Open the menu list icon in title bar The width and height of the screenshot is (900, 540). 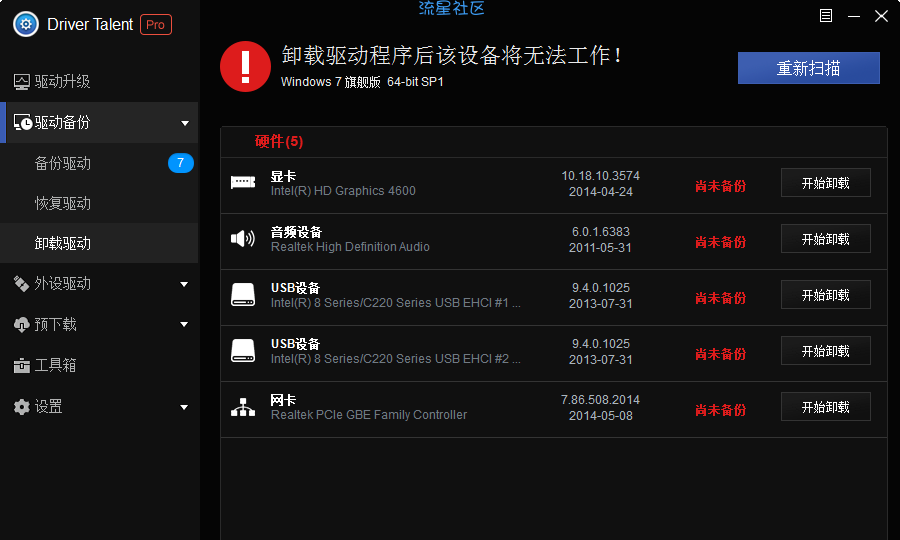pyautogui.click(x=825, y=16)
